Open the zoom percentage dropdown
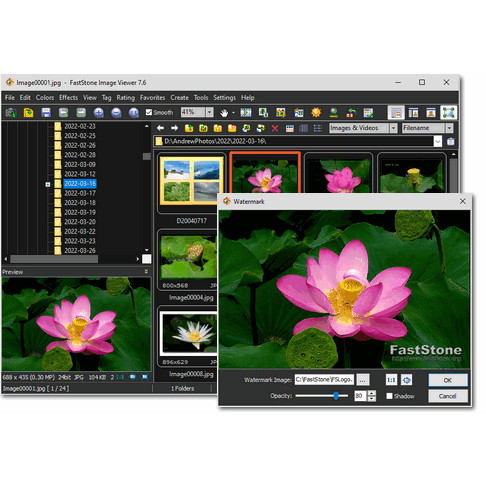The height and width of the screenshot is (486, 486). pos(209,112)
